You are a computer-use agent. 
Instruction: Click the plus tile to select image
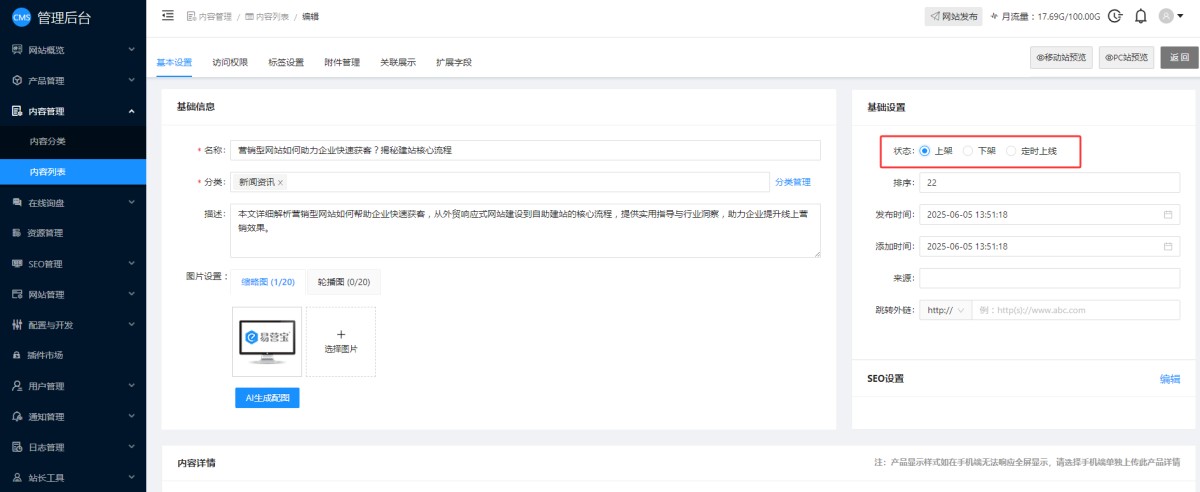coord(341,341)
